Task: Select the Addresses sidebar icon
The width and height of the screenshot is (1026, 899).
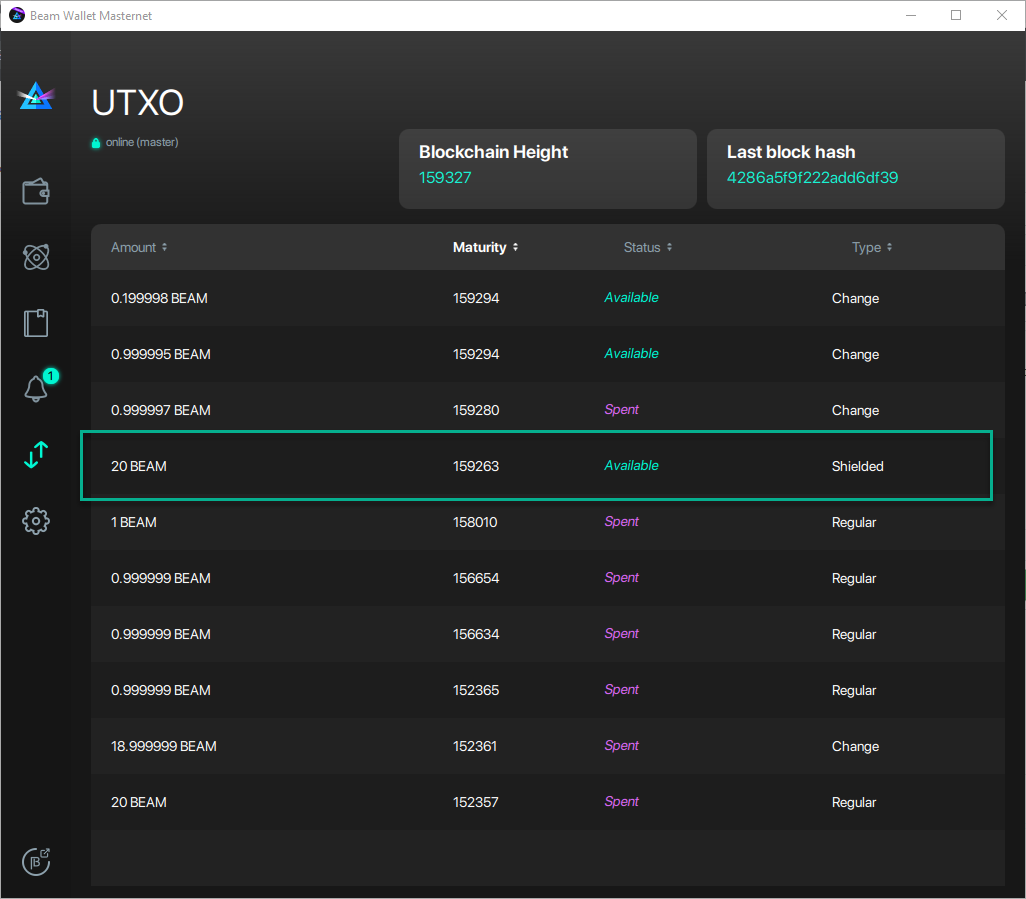Action: pos(36,322)
